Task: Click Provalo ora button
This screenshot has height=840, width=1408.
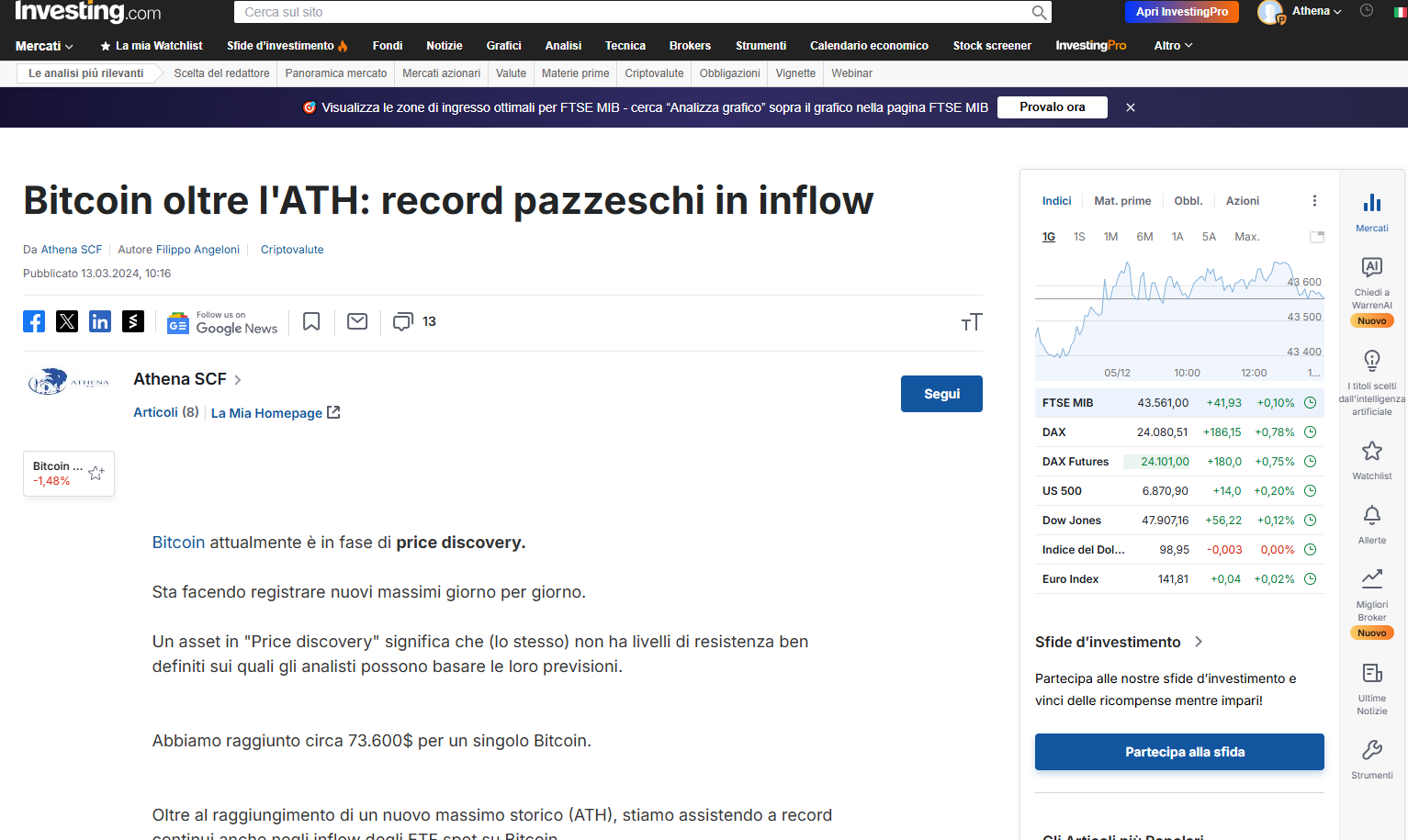Action: 1052,107
